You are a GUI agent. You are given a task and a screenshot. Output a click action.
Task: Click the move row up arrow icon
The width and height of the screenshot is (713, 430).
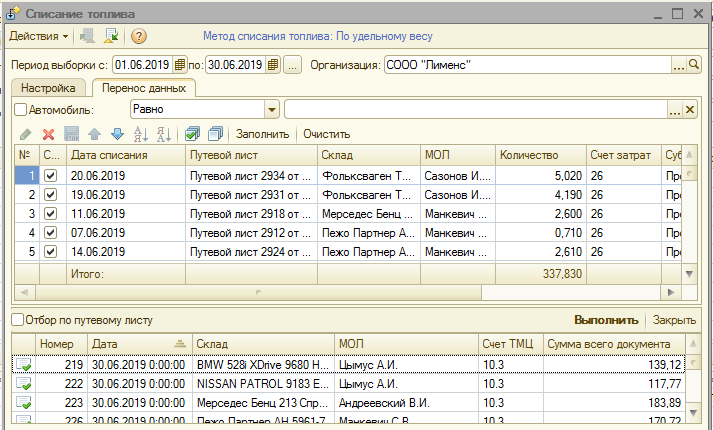(x=94, y=134)
